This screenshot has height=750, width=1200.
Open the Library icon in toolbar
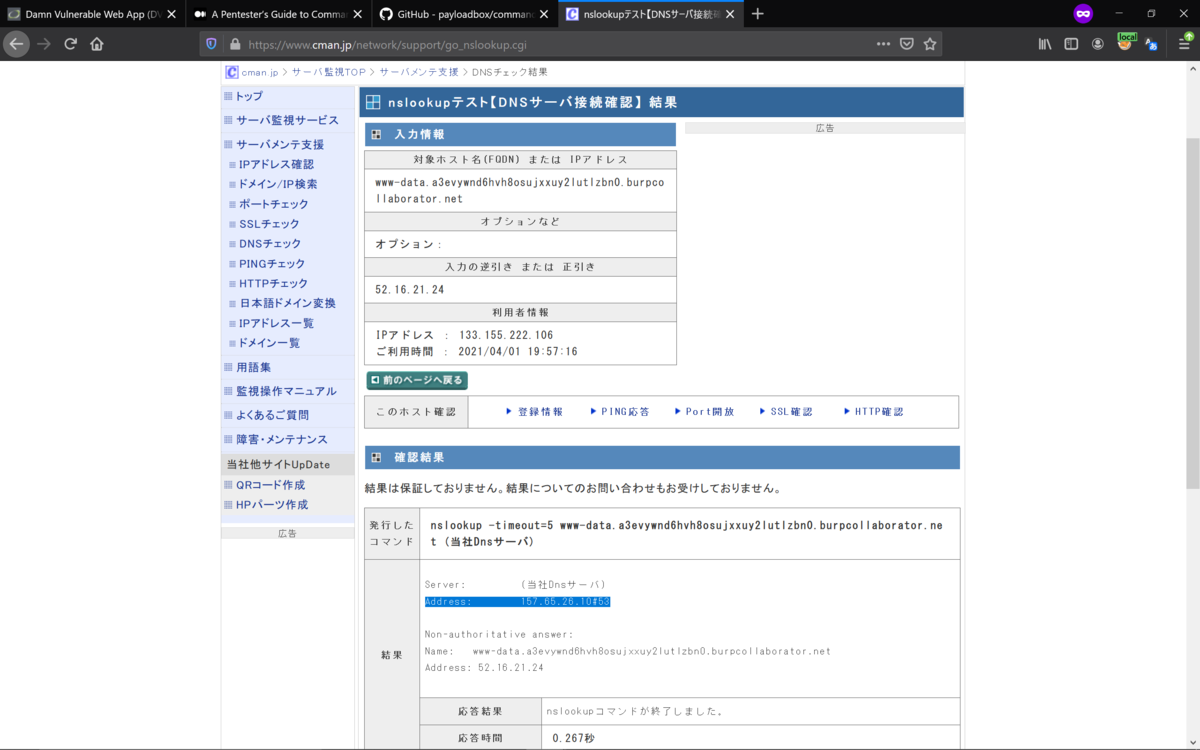(1045, 44)
